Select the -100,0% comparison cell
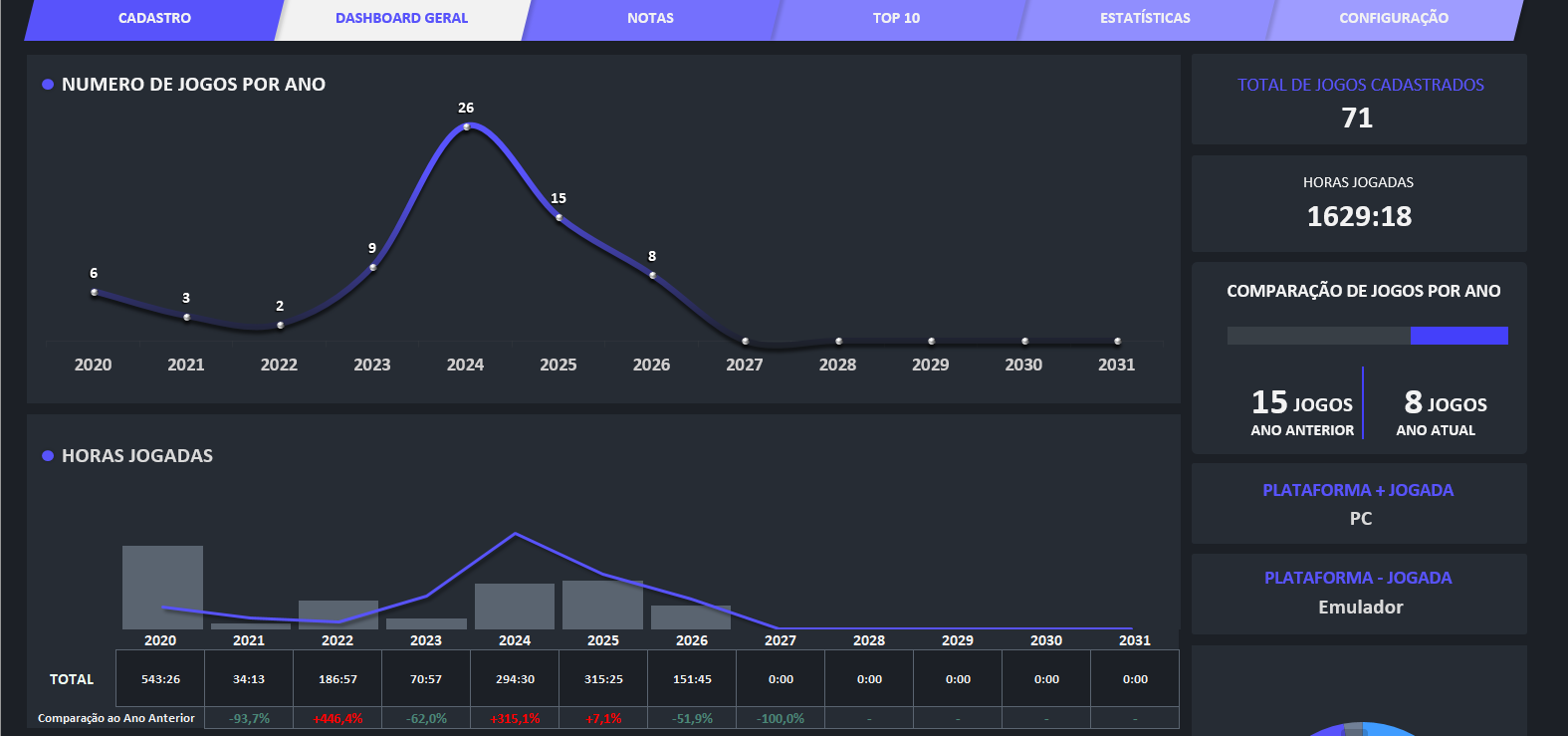Screen dimensions: 1568x736 pos(781,718)
